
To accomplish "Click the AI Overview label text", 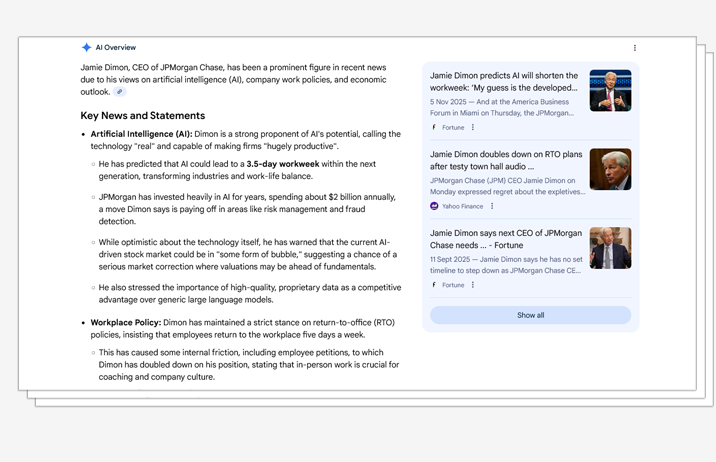I will (x=116, y=47).
